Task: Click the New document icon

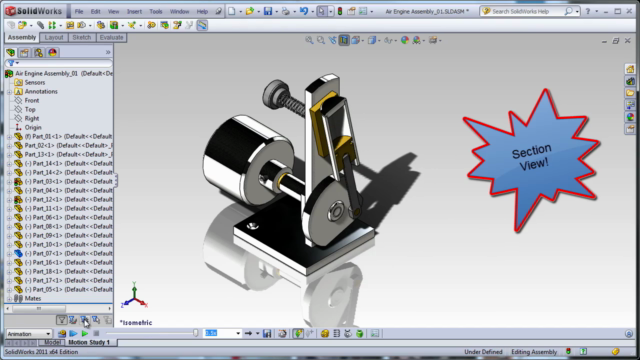Action: click(232, 11)
